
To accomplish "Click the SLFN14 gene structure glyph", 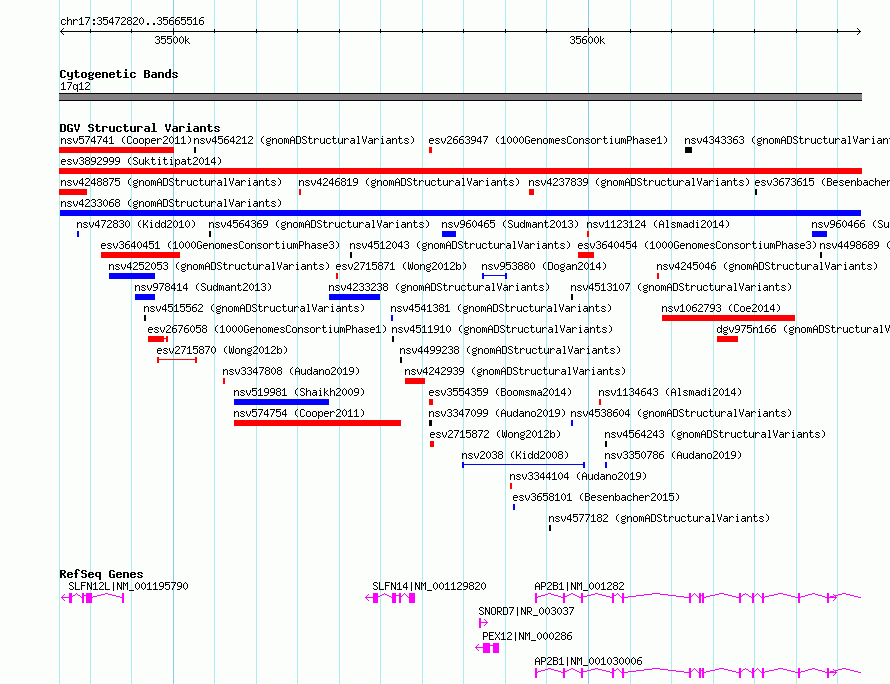I will (x=390, y=598).
